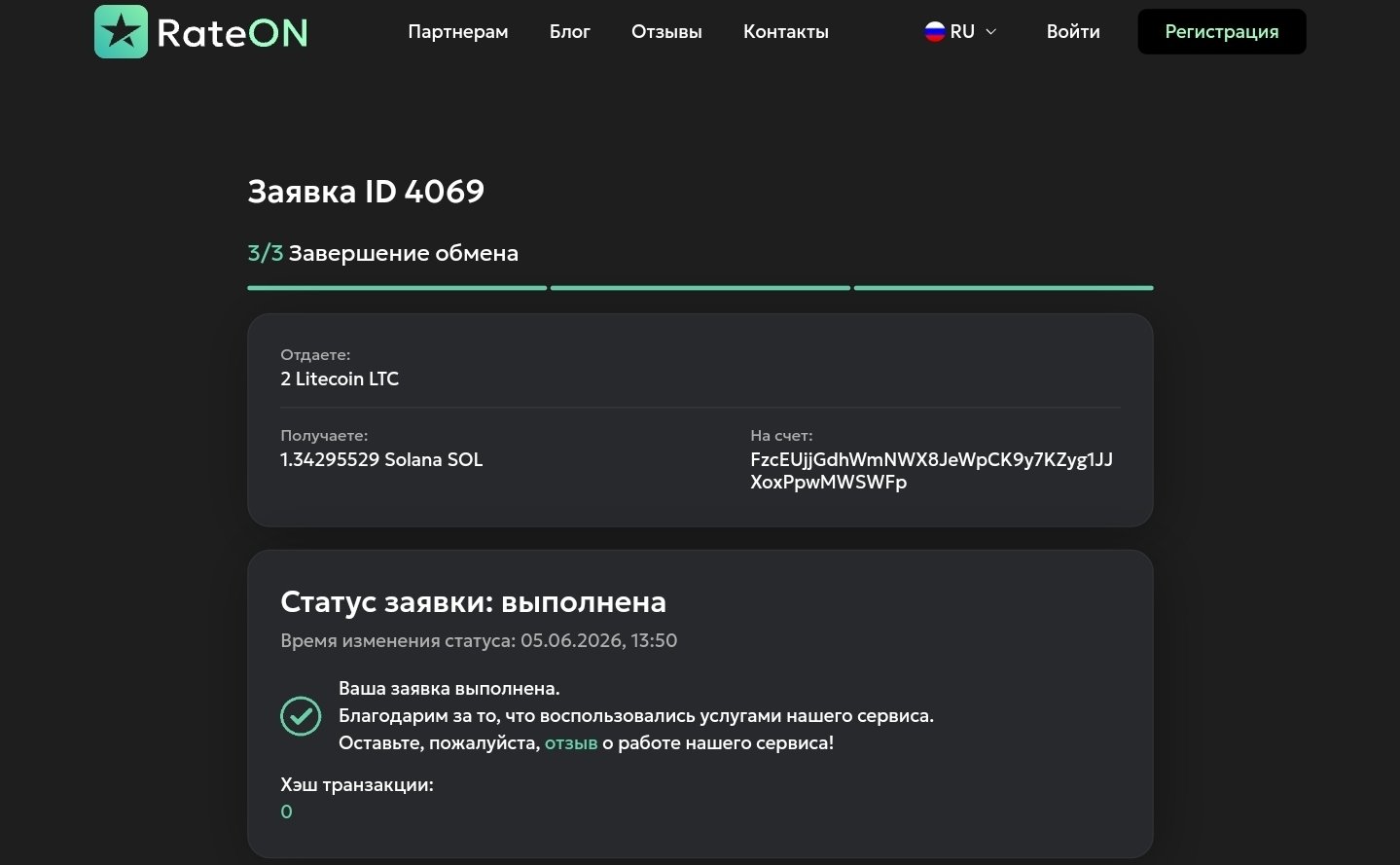Click the Регистрация button
Screen dimensions: 1400x865
[1222, 31]
